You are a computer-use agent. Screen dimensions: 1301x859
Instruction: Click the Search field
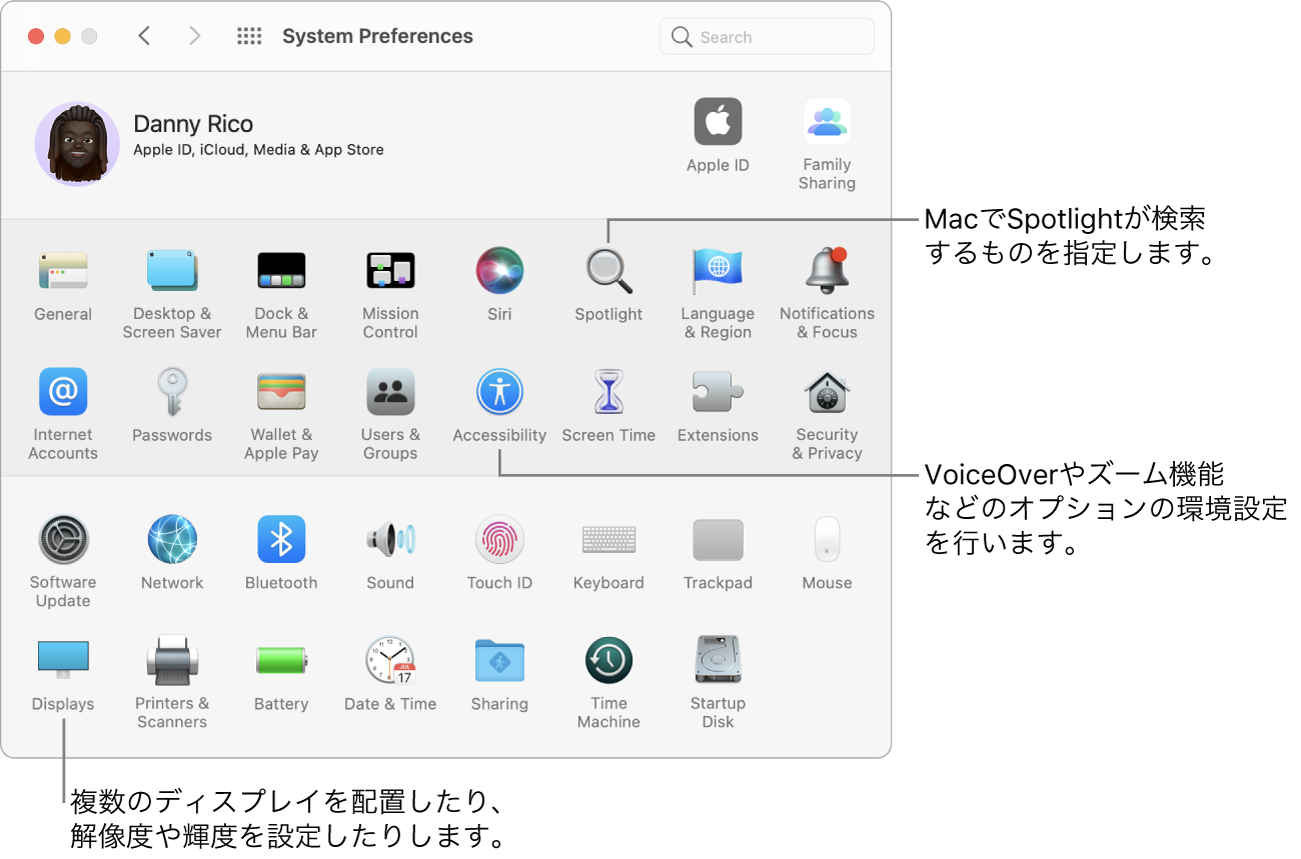[766, 36]
